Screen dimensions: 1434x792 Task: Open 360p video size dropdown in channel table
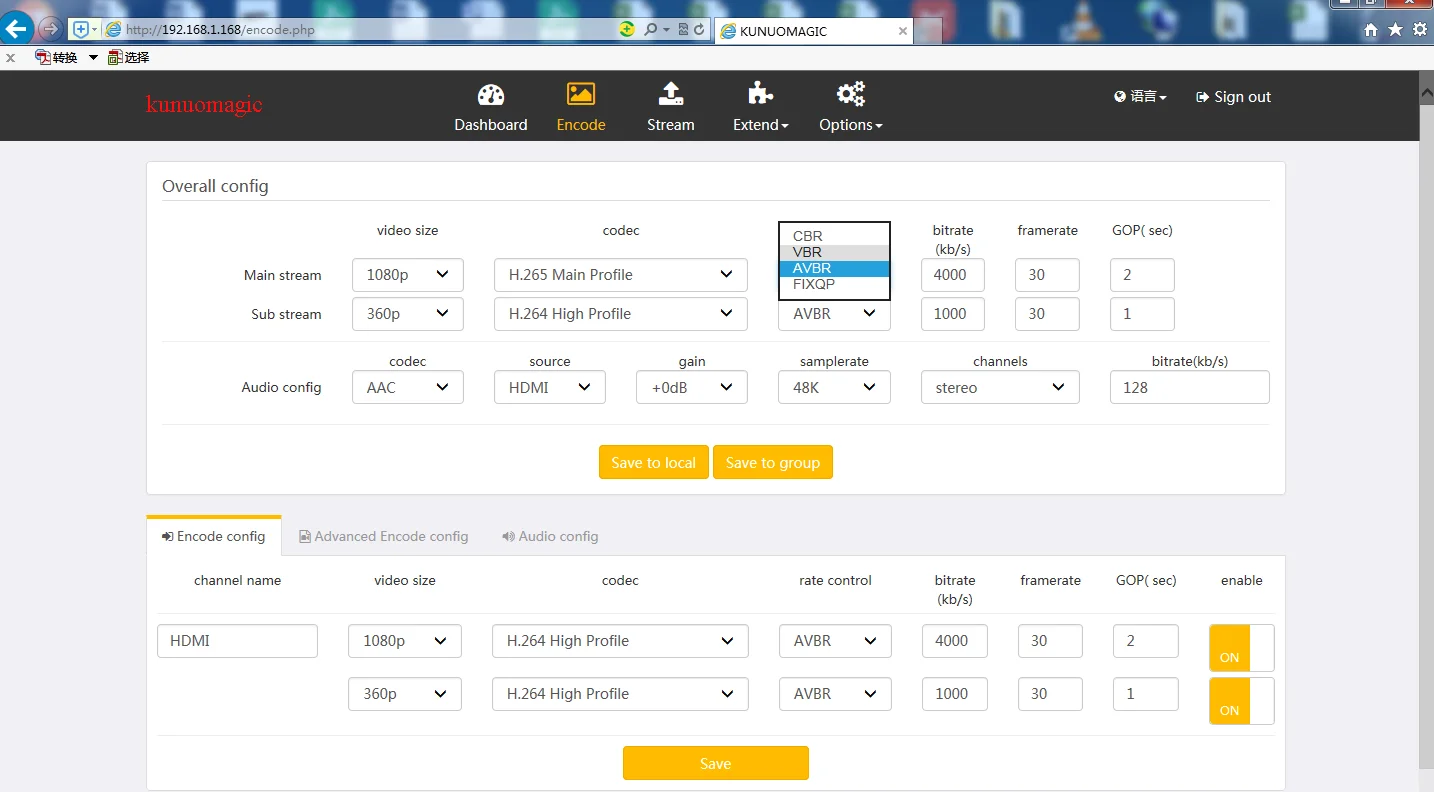click(x=405, y=694)
